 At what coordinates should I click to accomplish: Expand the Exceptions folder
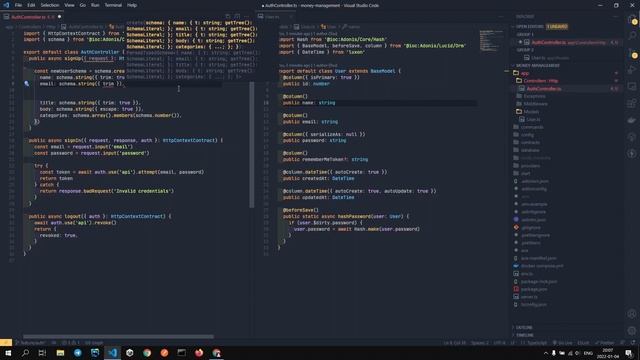tap(534, 96)
